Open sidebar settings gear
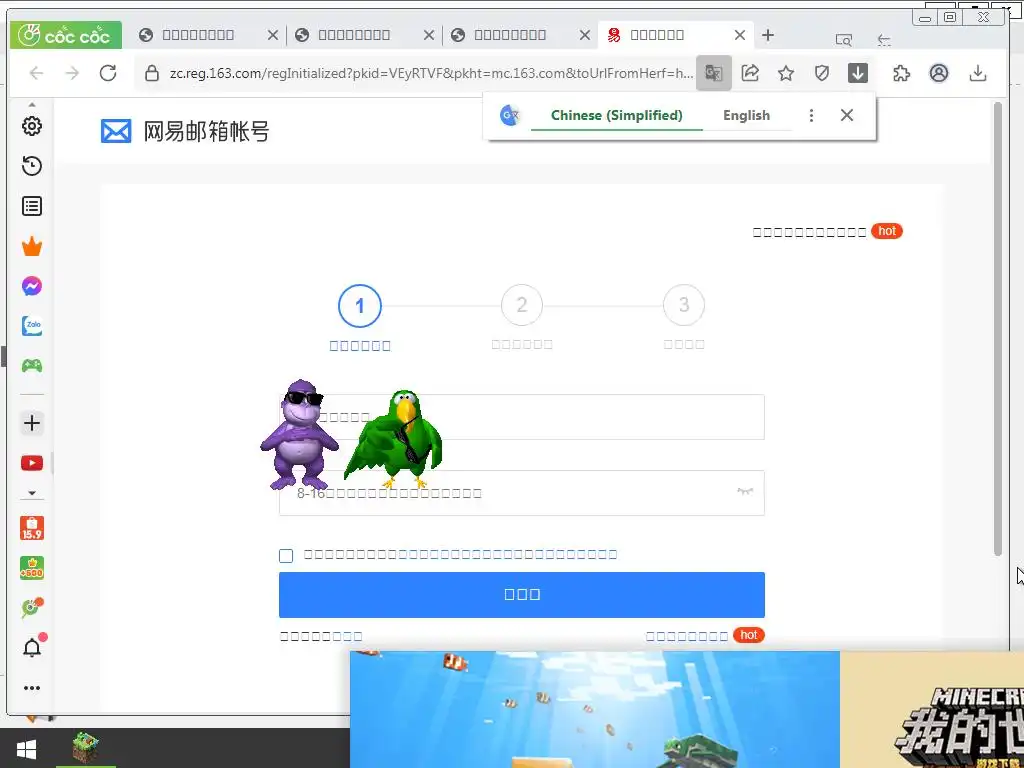This screenshot has width=1024, height=768. click(32, 126)
